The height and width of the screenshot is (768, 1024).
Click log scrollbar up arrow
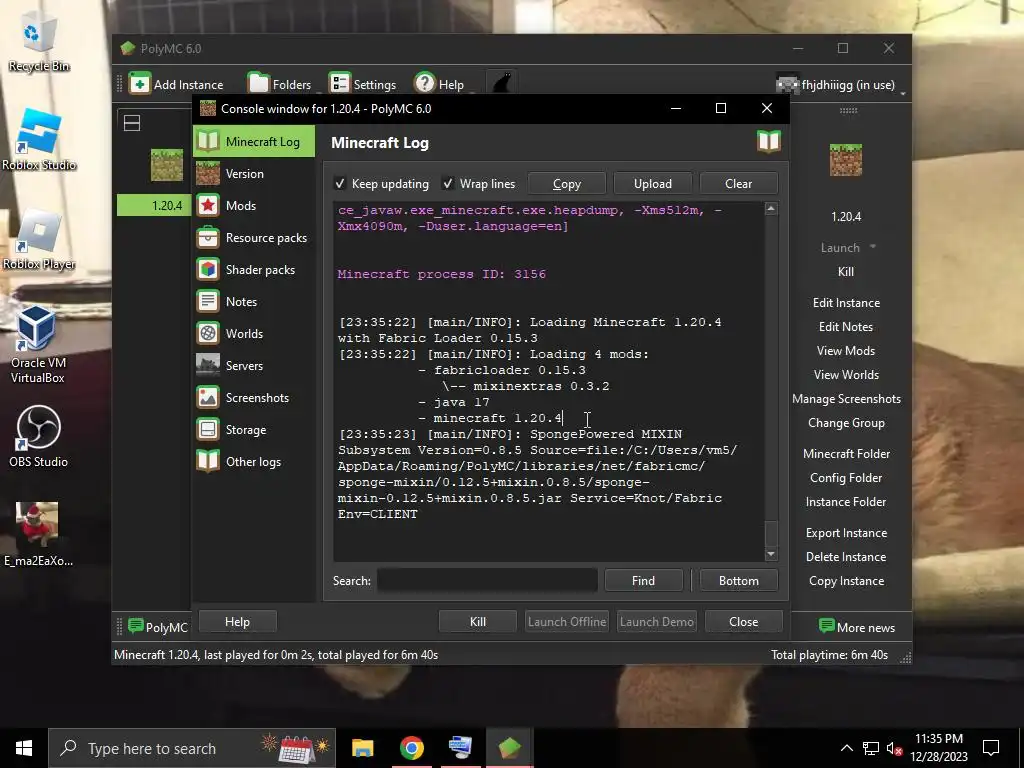point(771,209)
